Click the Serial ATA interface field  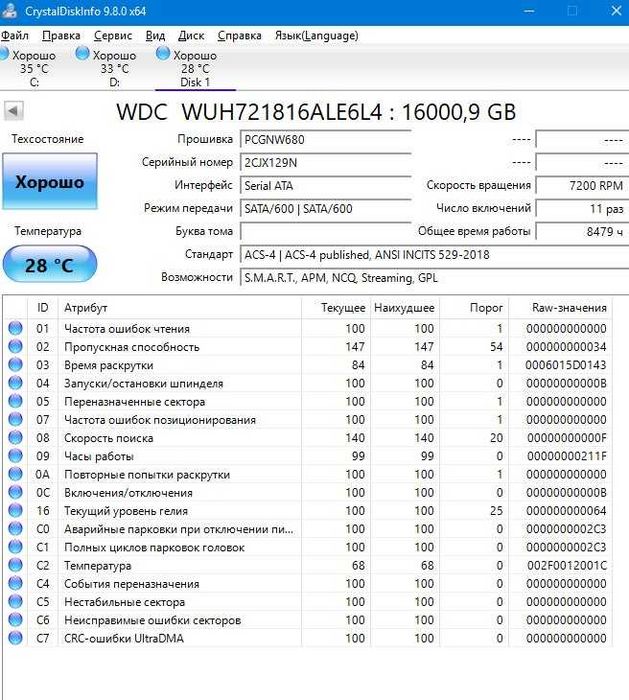click(x=325, y=186)
